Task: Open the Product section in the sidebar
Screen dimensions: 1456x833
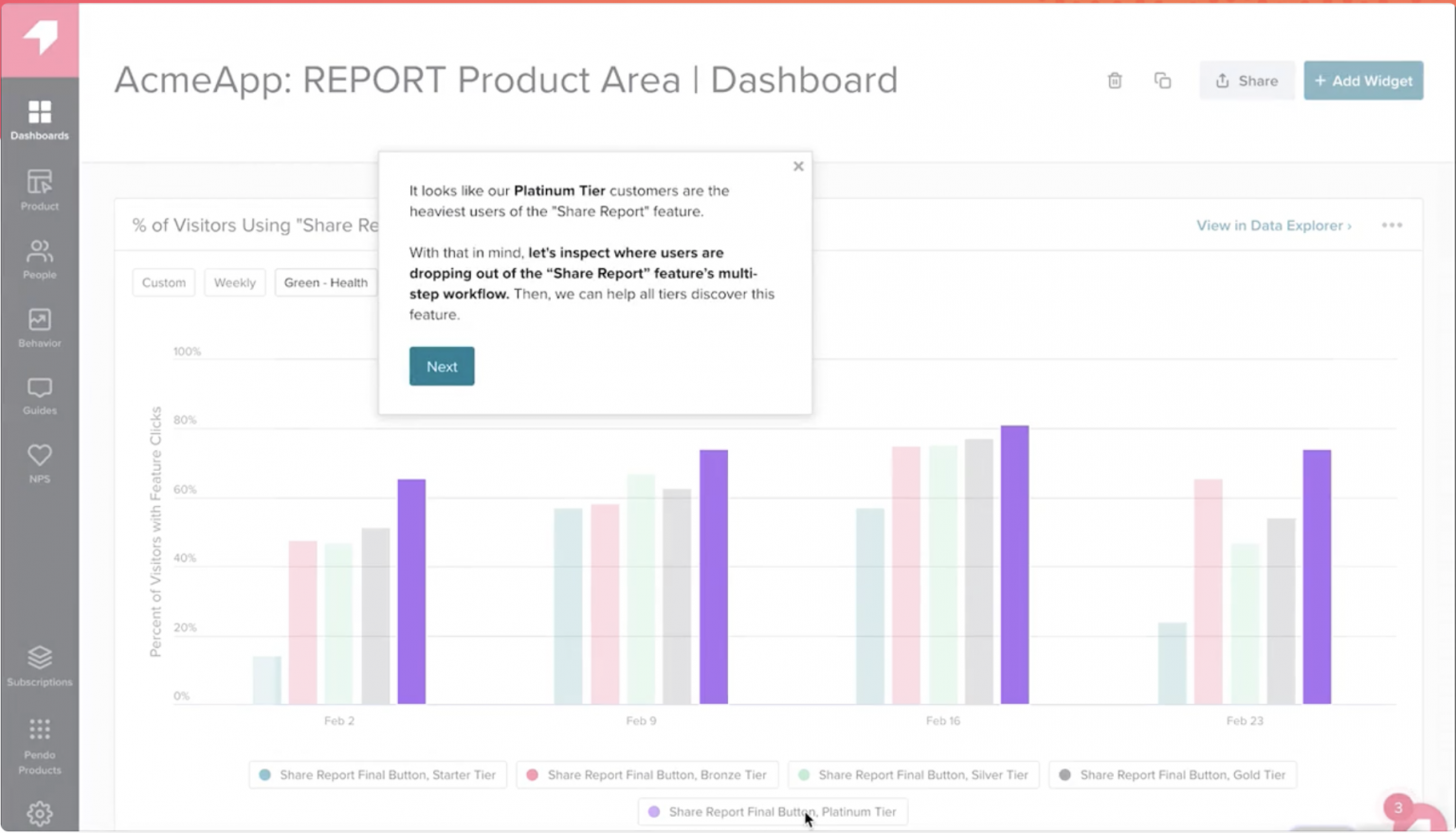Action: click(x=39, y=189)
